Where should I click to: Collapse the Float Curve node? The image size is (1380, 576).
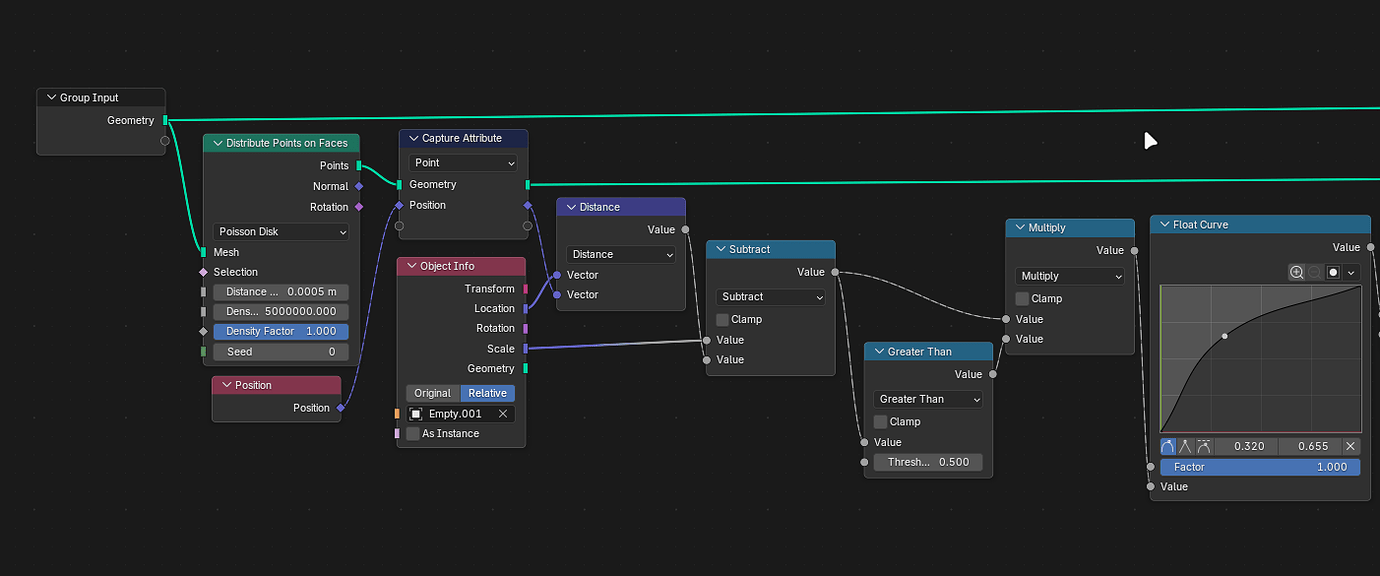point(1163,225)
